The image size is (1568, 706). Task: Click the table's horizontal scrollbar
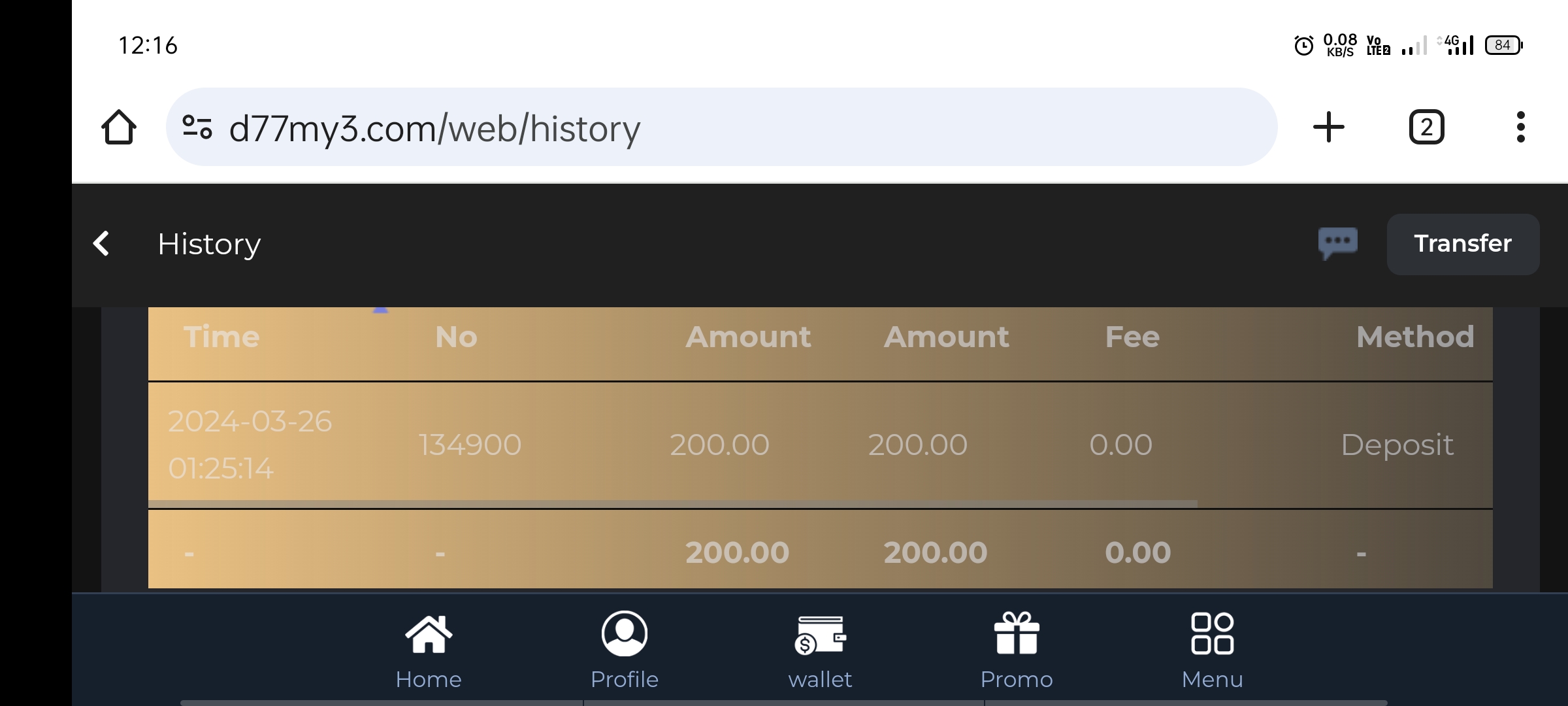point(673,504)
